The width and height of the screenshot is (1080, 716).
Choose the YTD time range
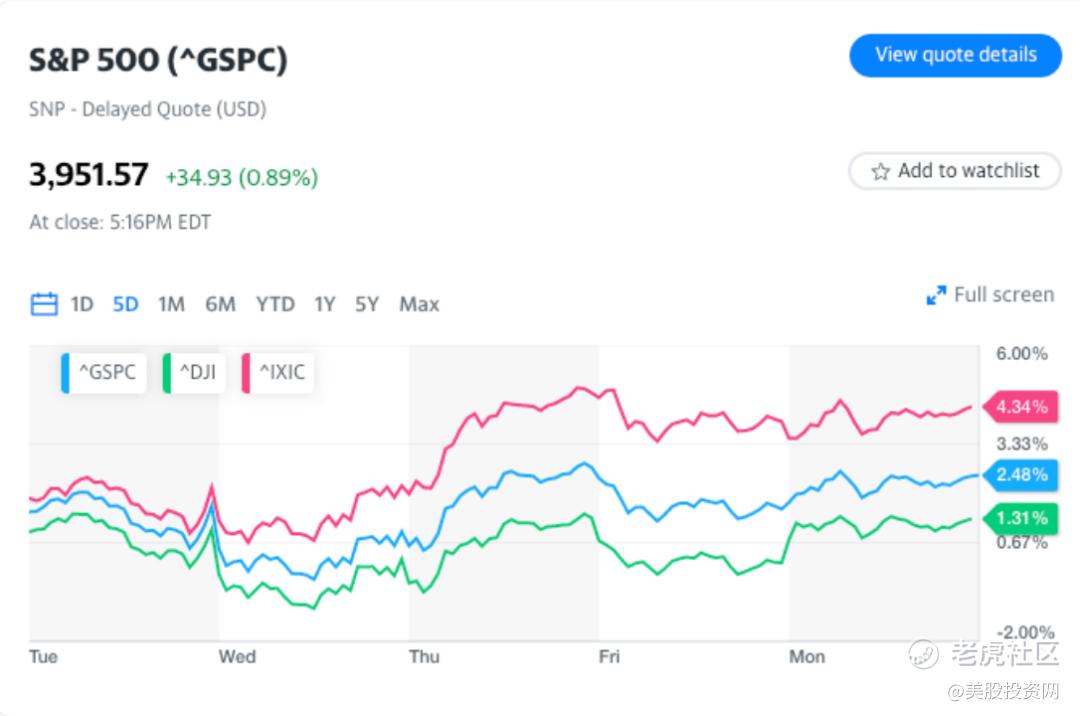275,304
